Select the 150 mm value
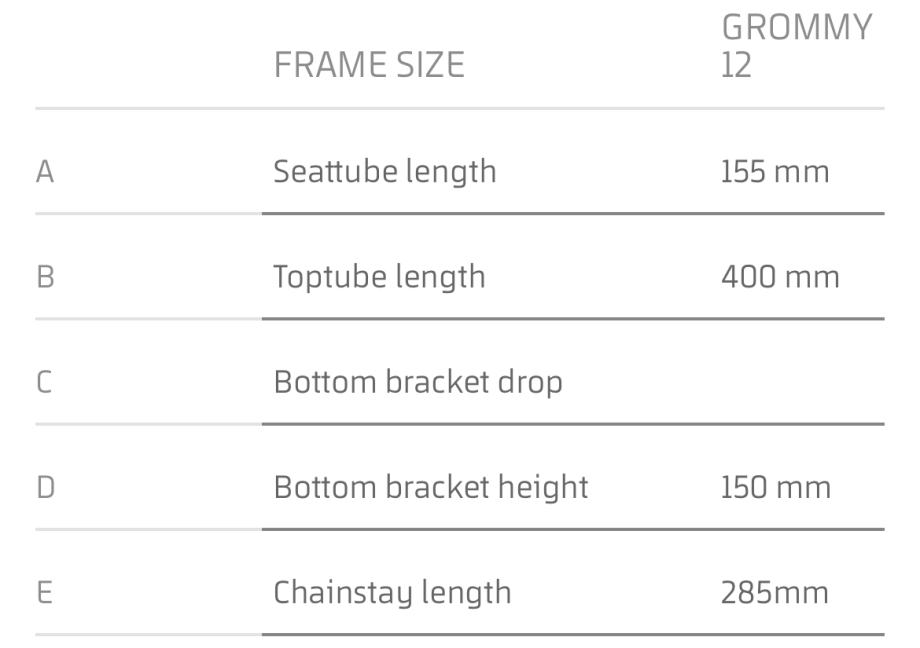The image size is (920, 648). point(776,487)
